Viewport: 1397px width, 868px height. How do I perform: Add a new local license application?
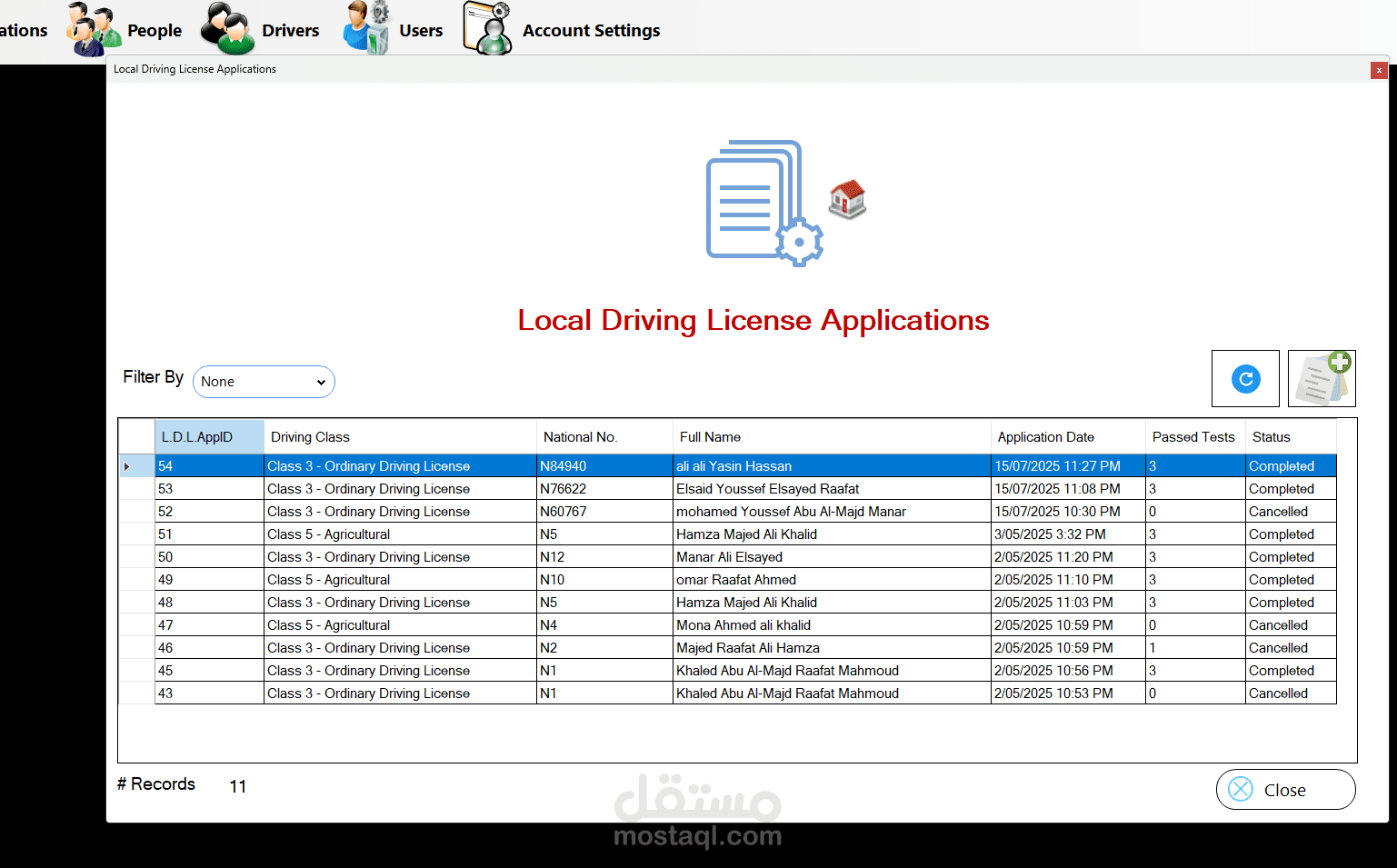(x=1322, y=379)
